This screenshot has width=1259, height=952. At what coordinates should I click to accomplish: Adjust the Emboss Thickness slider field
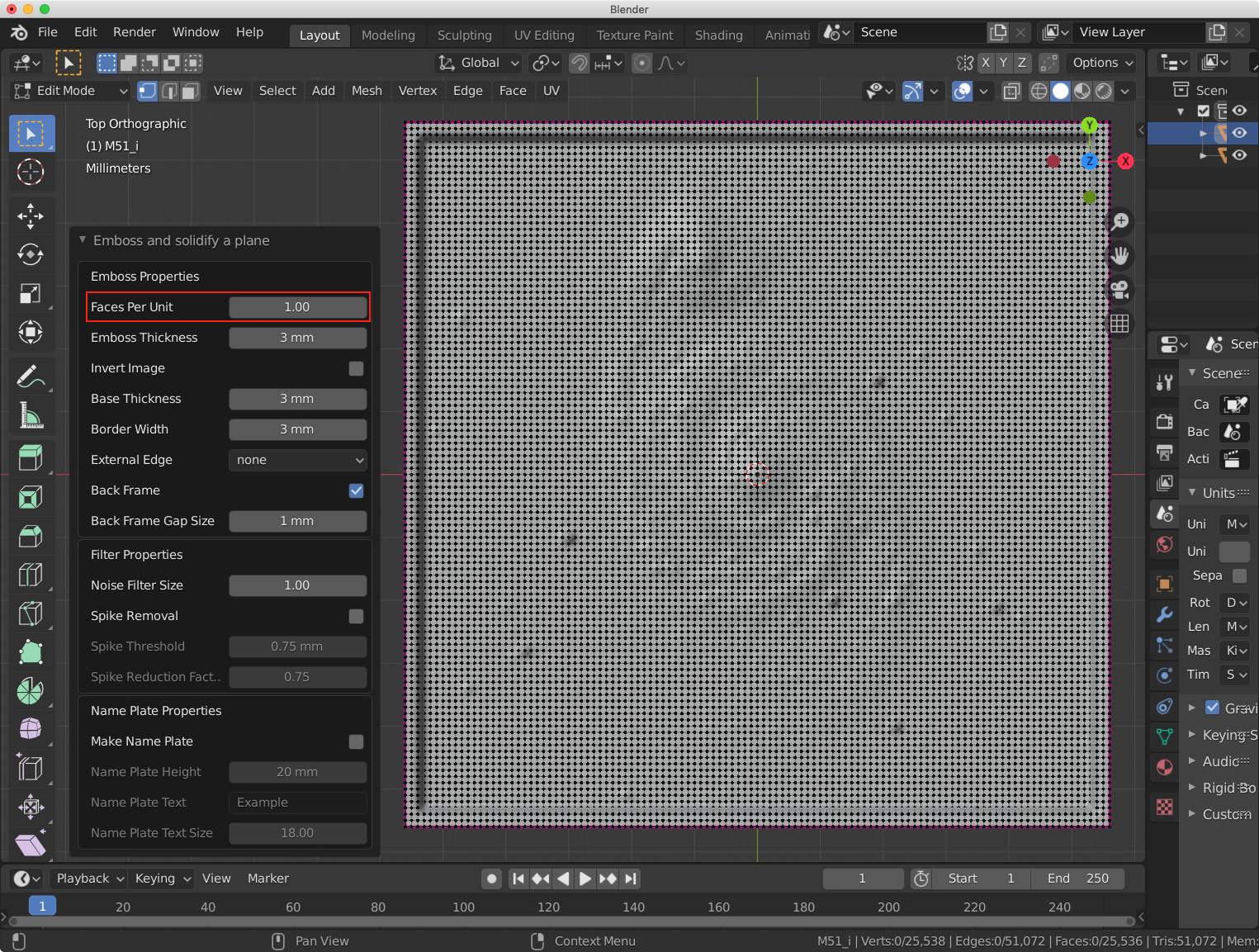tap(297, 338)
